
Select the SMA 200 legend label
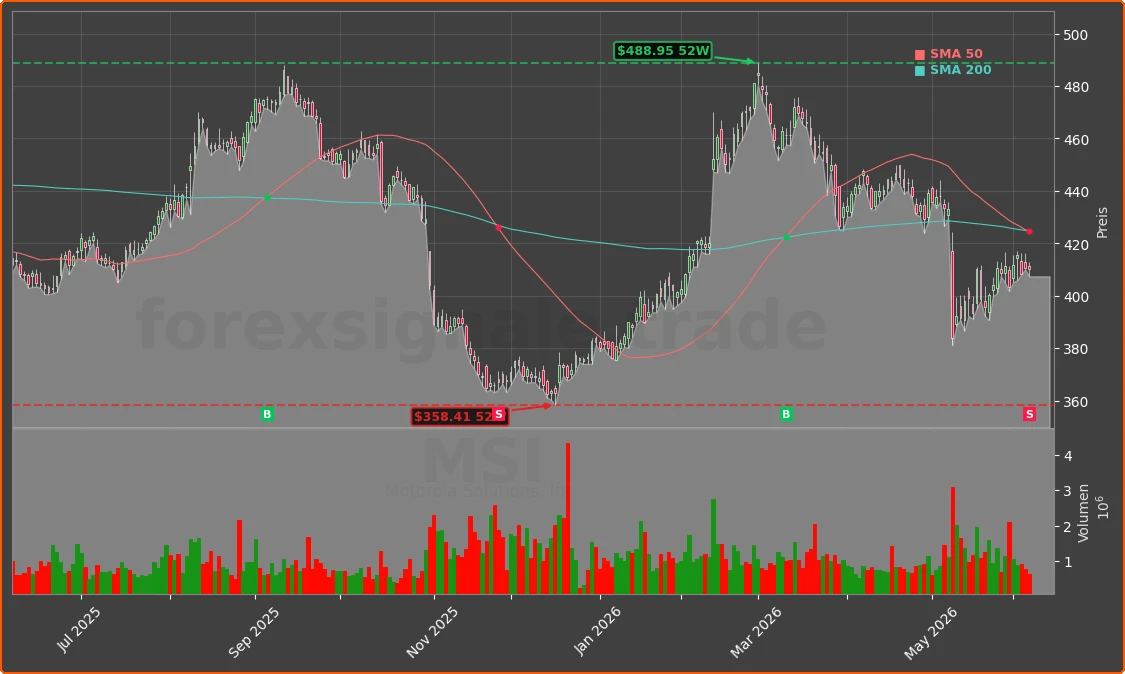[961, 70]
